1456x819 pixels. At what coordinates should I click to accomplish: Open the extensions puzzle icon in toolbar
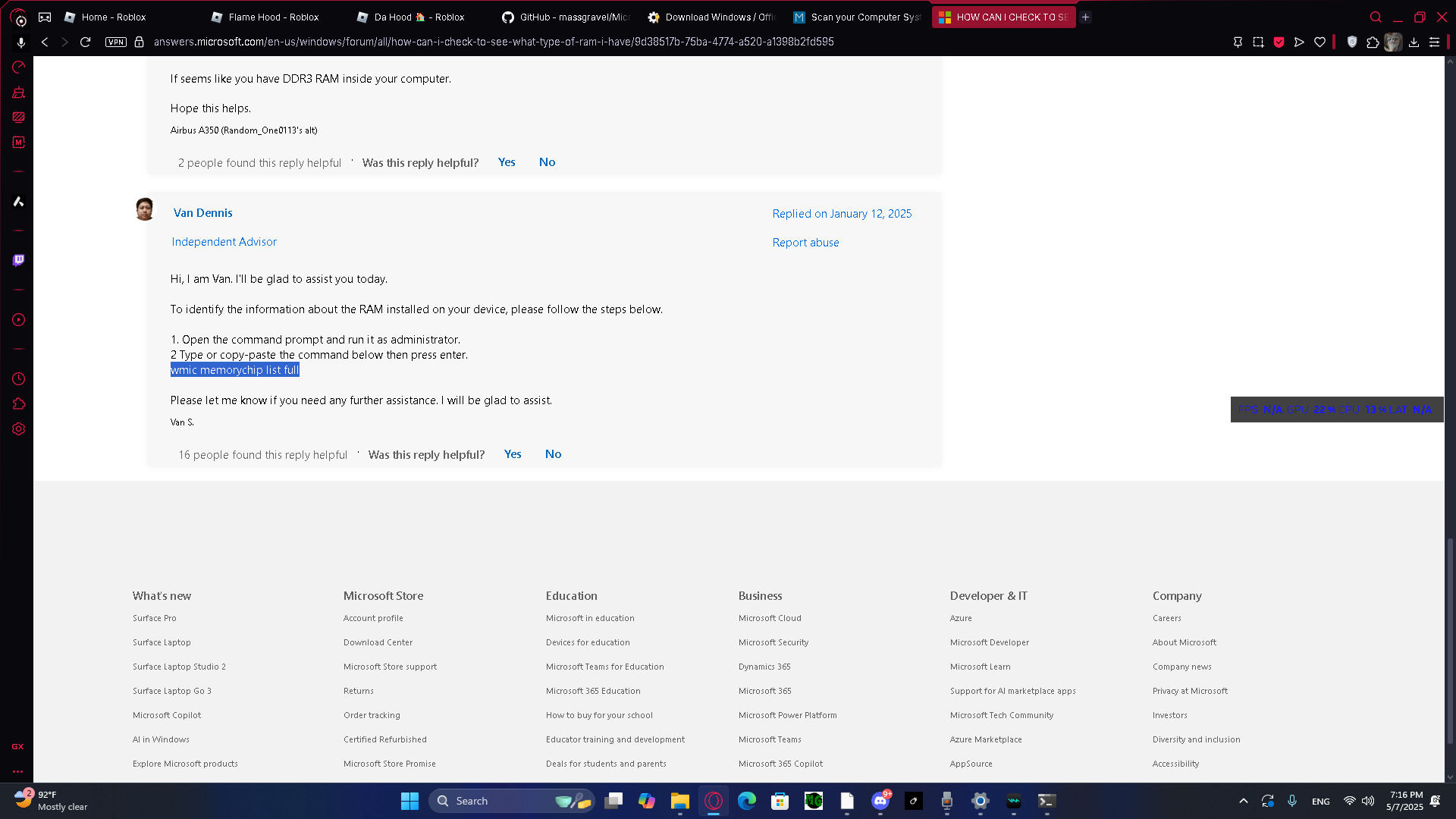(x=1373, y=42)
